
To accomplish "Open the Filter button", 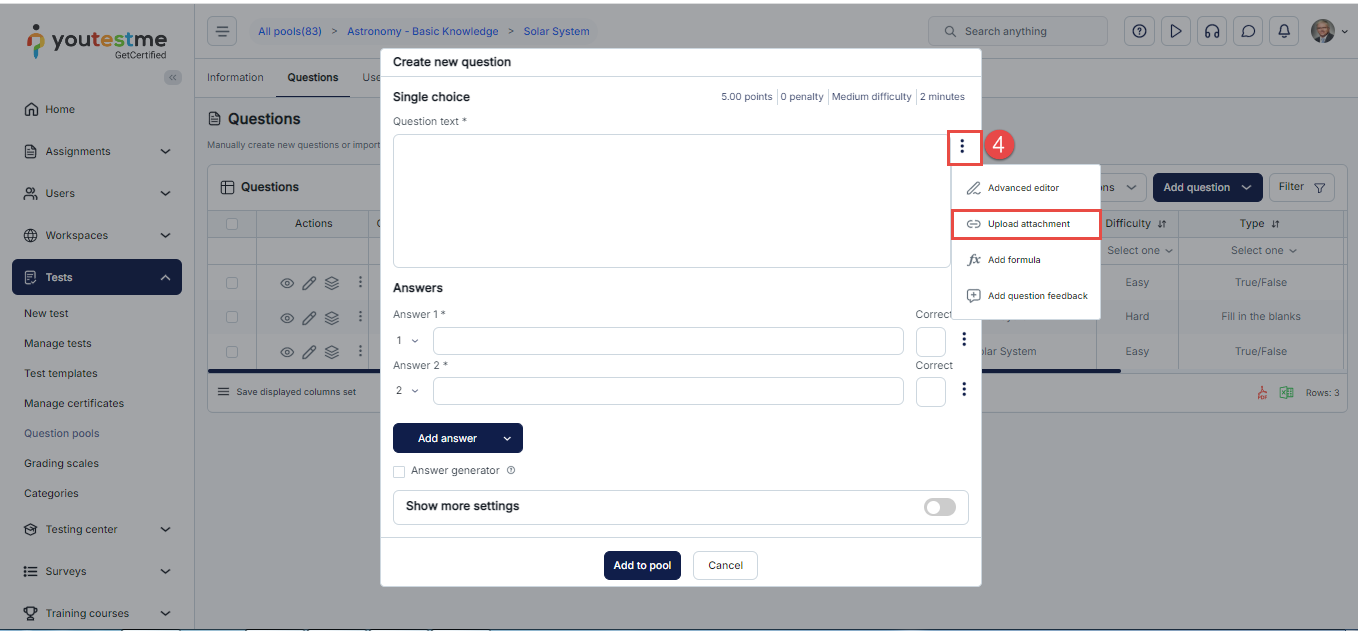I will [x=1302, y=187].
